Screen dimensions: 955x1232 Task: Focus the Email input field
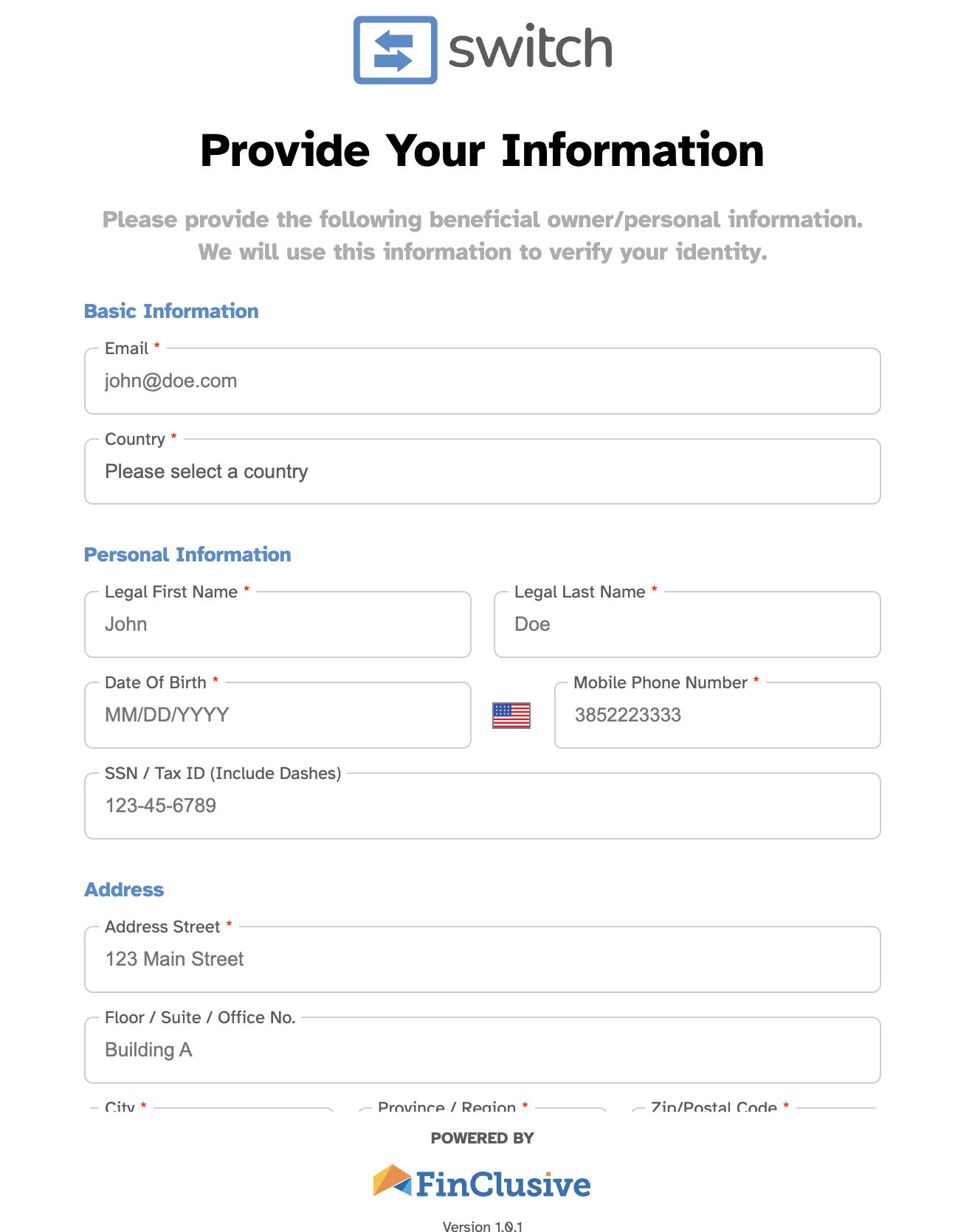tap(483, 381)
